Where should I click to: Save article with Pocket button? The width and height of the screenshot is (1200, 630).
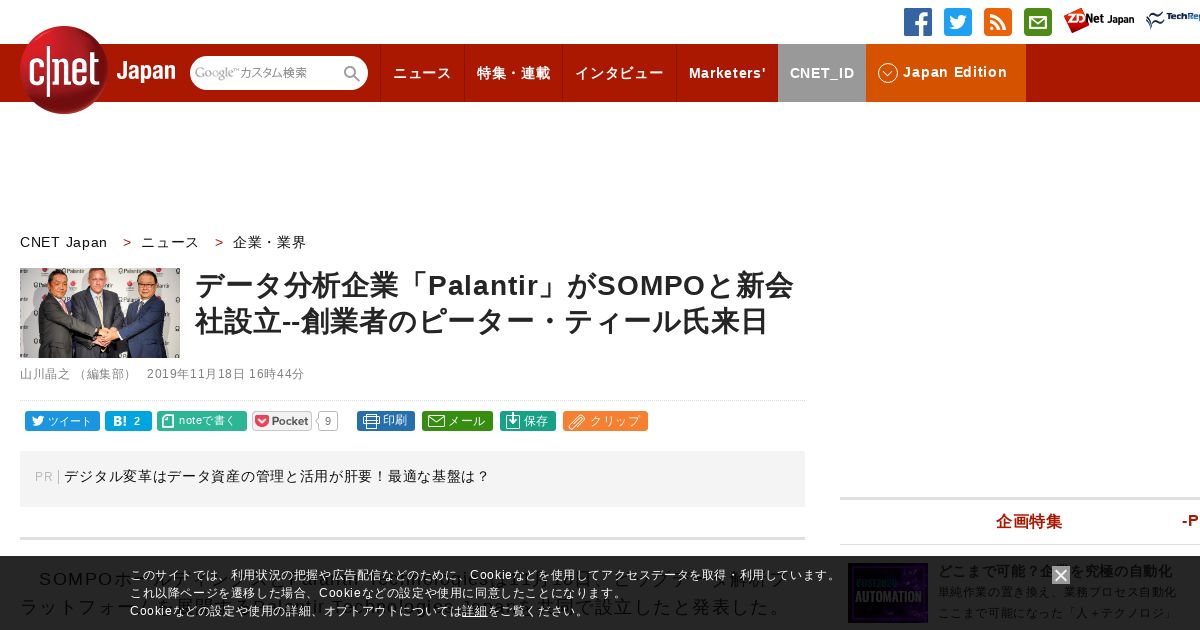282,421
